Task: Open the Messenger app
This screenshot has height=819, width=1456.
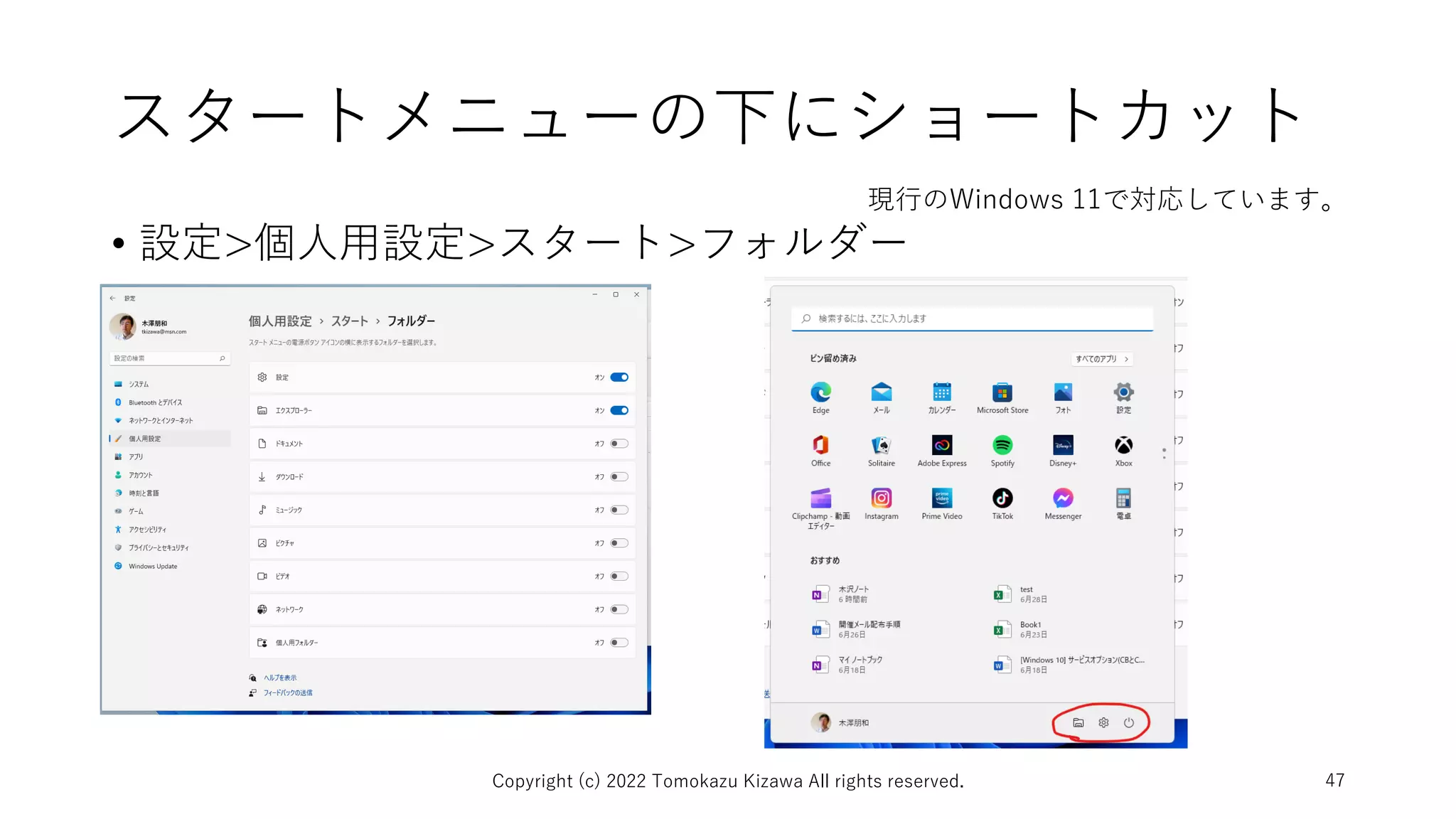Action: pyautogui.click(x=1063, y=504)
